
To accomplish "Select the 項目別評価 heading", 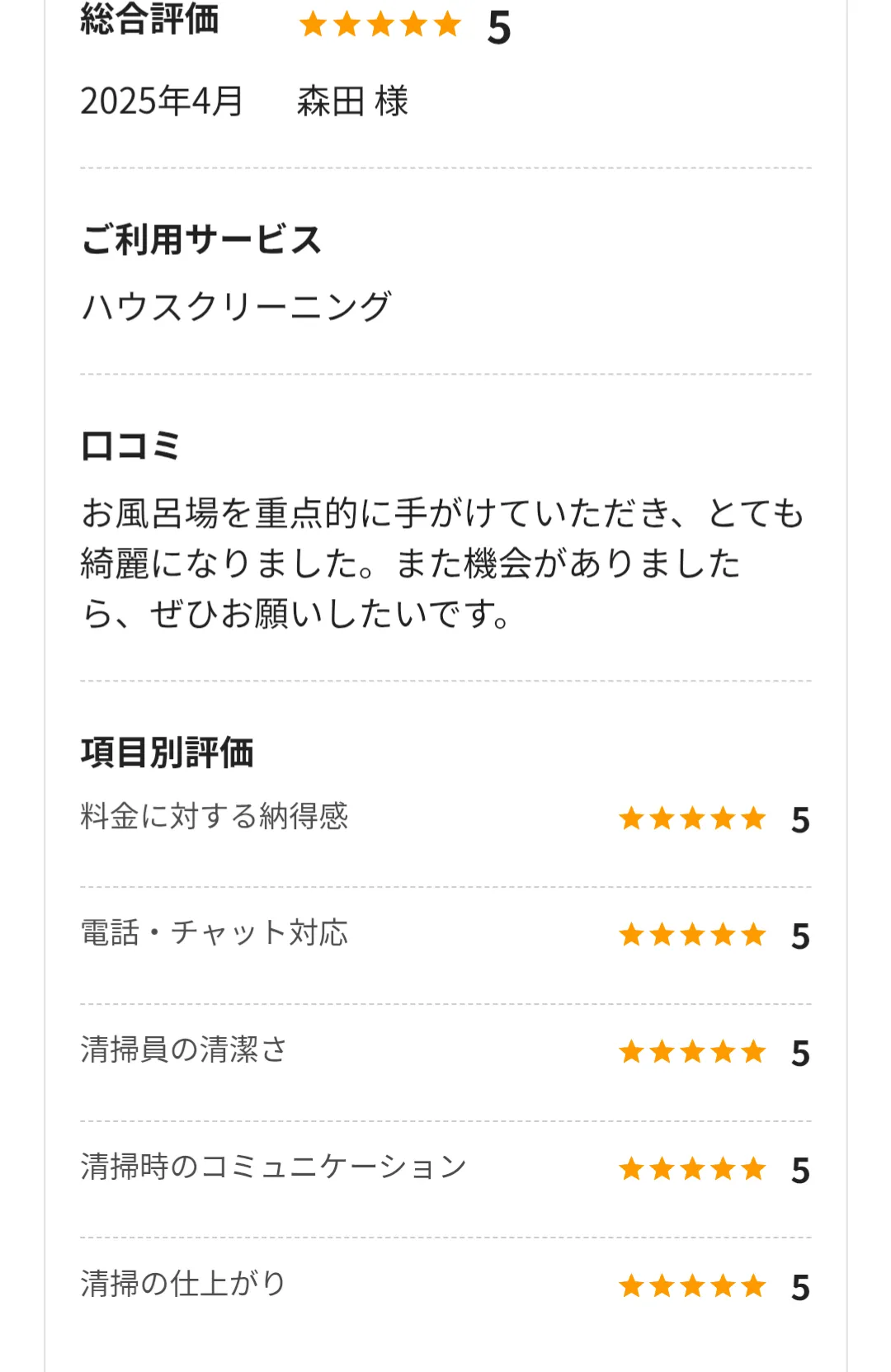I will click(167, 752).
